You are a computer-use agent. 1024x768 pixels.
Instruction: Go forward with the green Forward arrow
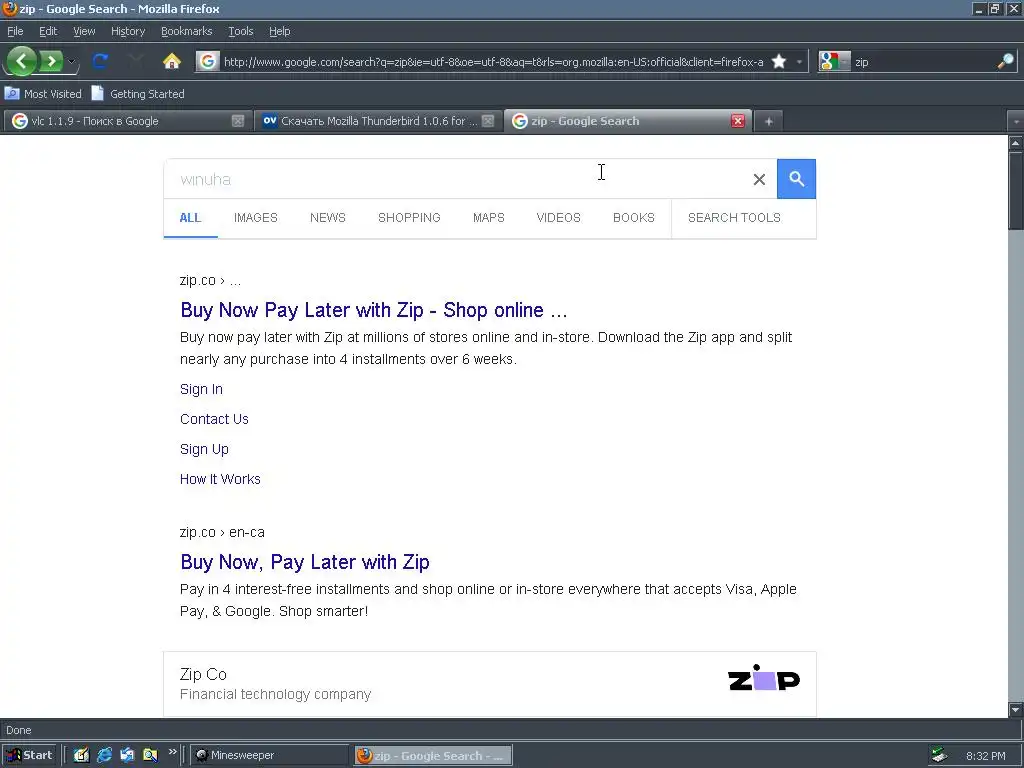pyautogui.click(x=51, y=61)
